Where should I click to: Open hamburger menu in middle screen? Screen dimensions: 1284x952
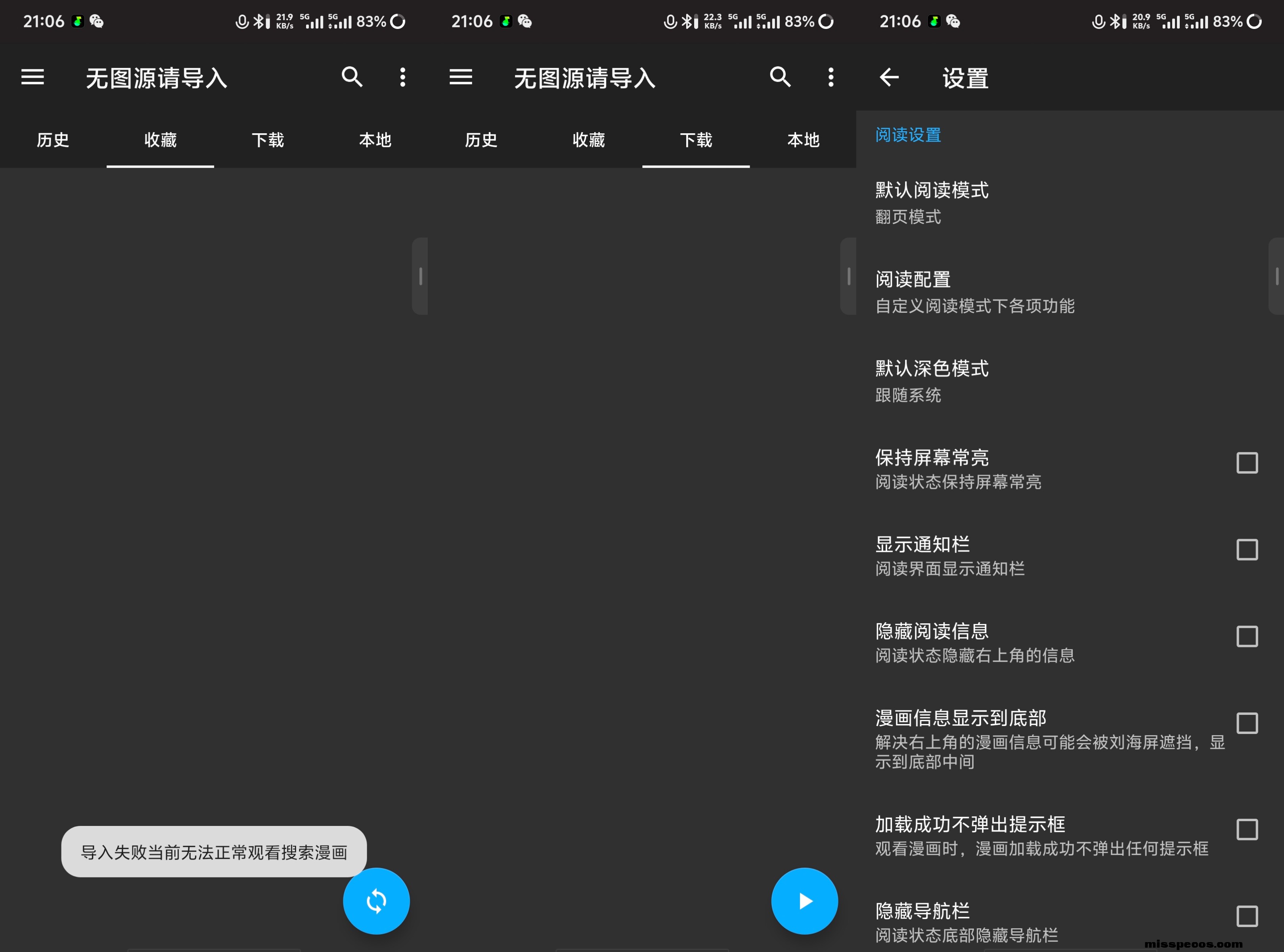[x=461, y=77]
